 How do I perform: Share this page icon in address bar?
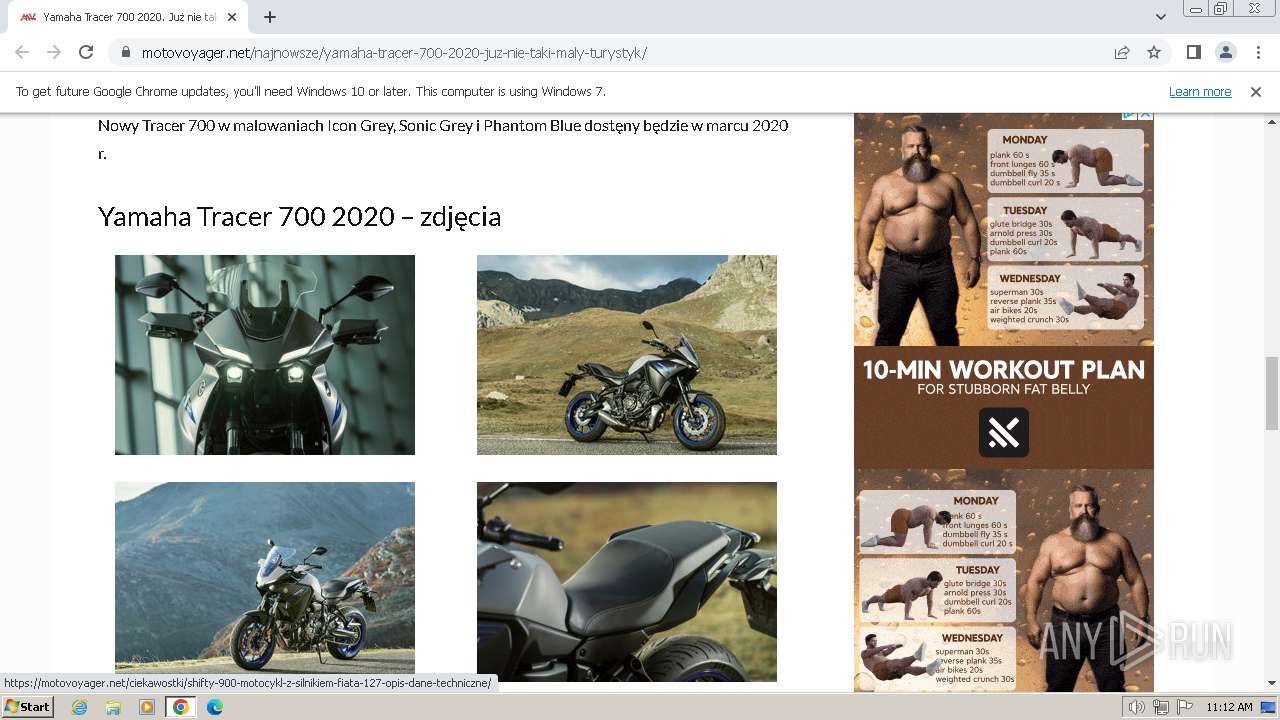pyautogui.click(x=1122, y=52)
